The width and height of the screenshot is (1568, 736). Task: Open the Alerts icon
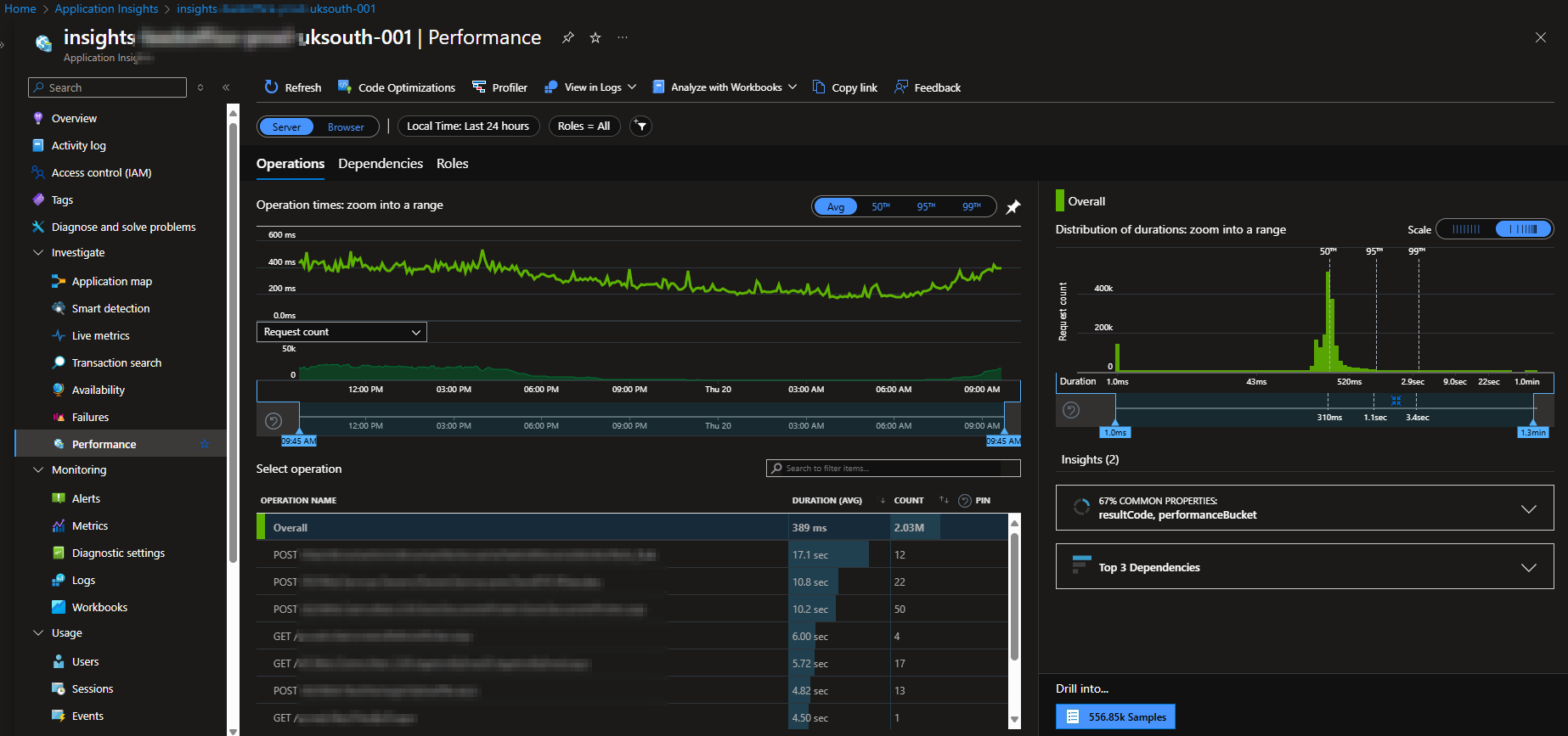pos(58,498)
